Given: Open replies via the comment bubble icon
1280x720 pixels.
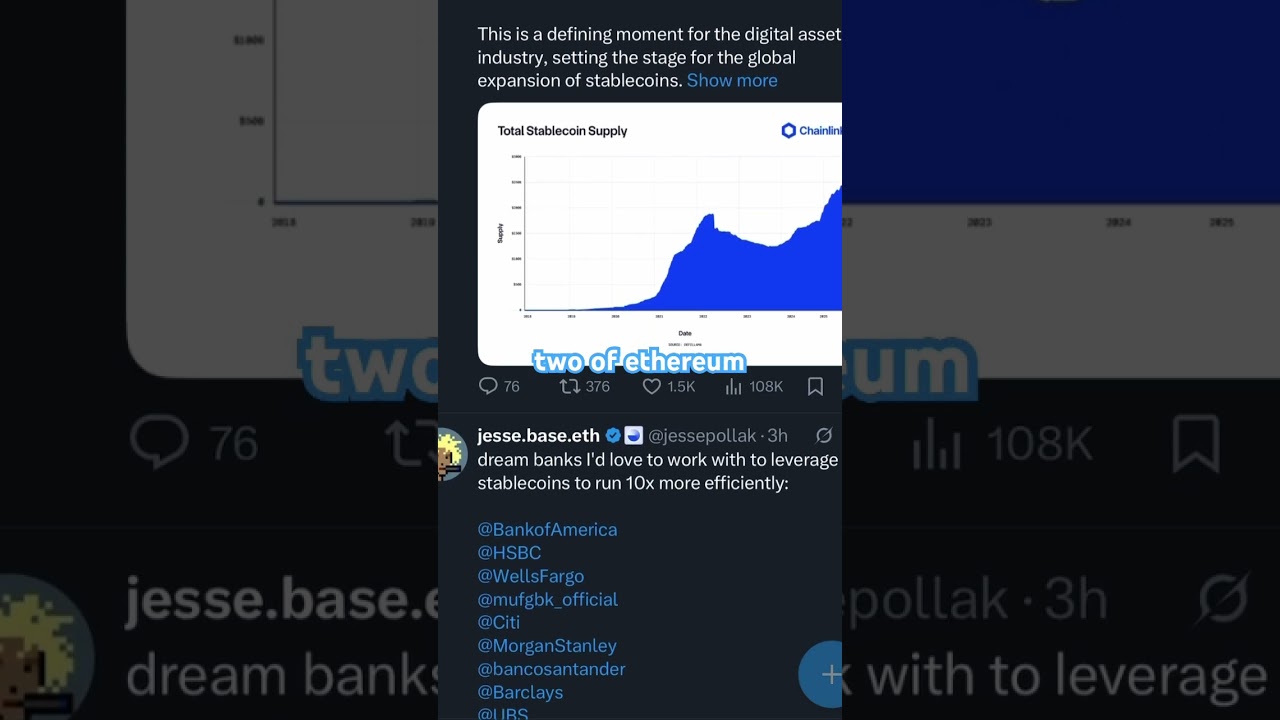Looking at the screenshot, I should (488, 386).
